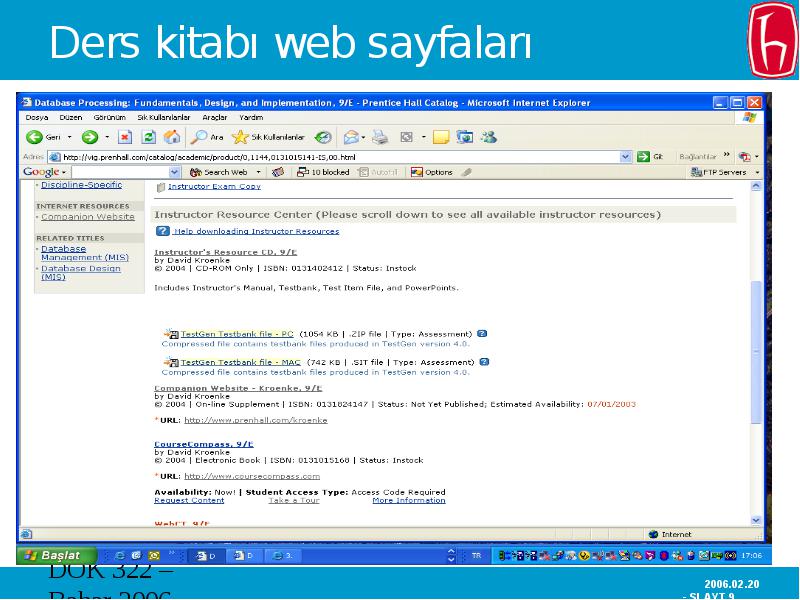The height and width of the screenshot is (600, 800).
Task: Open the Database Management (MIS) link
Action: click(x=85, y=253)
